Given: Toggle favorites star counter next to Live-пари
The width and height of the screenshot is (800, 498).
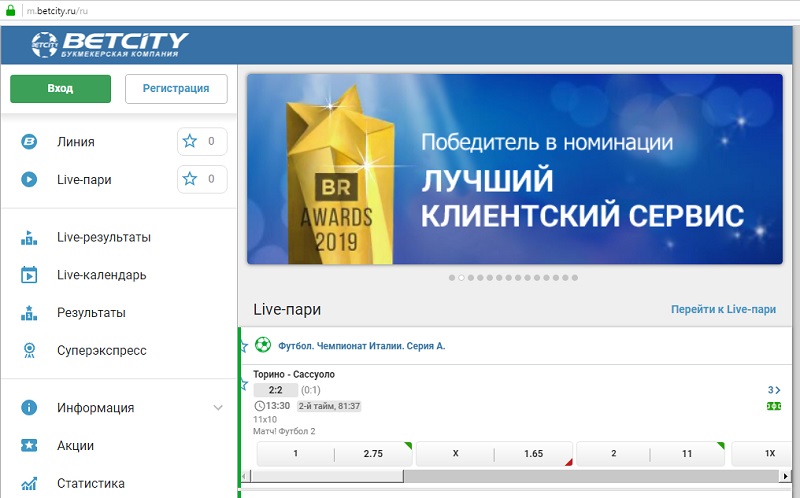Looking at the screenshot, I should (x=201, y=180).
